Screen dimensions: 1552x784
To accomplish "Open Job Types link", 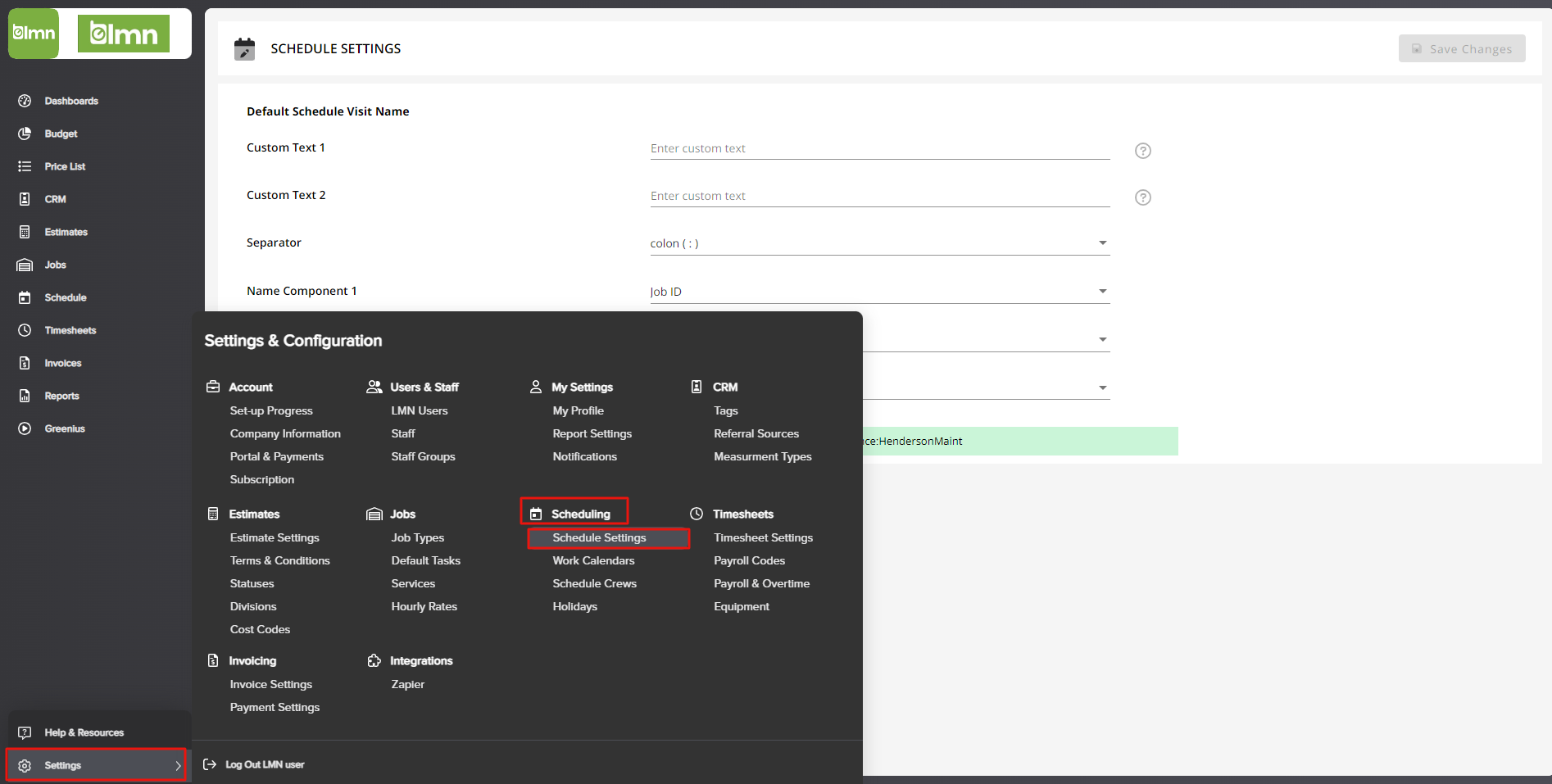I will point(417,537).
